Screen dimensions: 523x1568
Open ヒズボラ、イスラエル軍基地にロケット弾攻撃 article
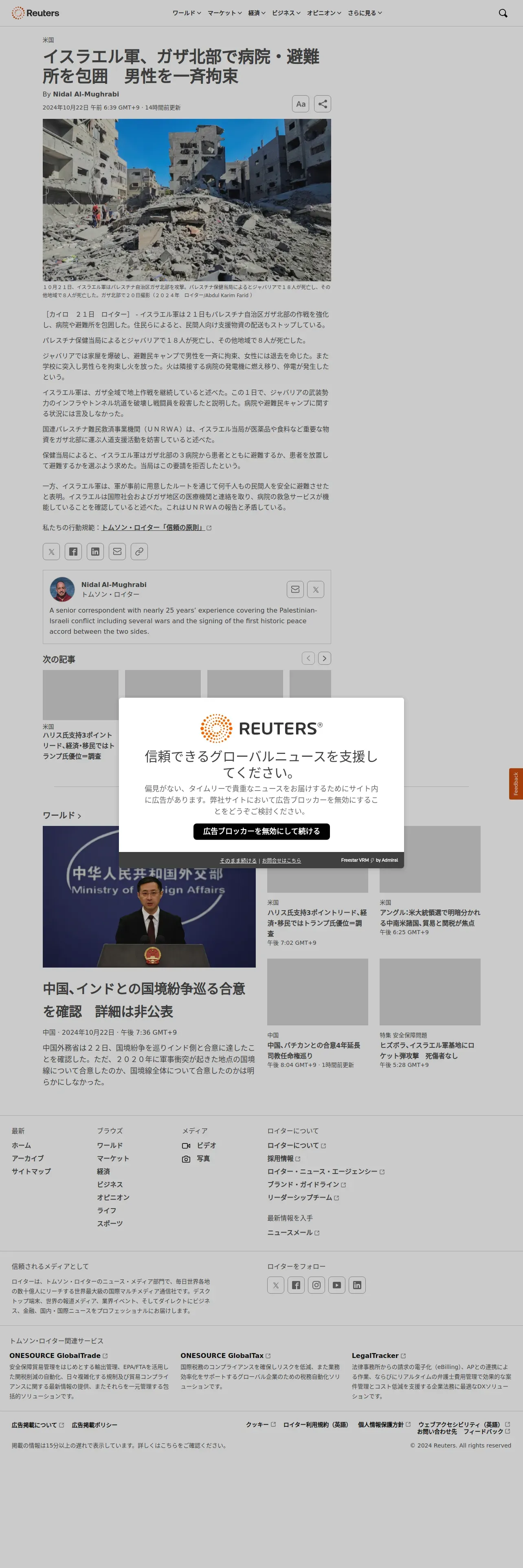tap(427, 1050)
